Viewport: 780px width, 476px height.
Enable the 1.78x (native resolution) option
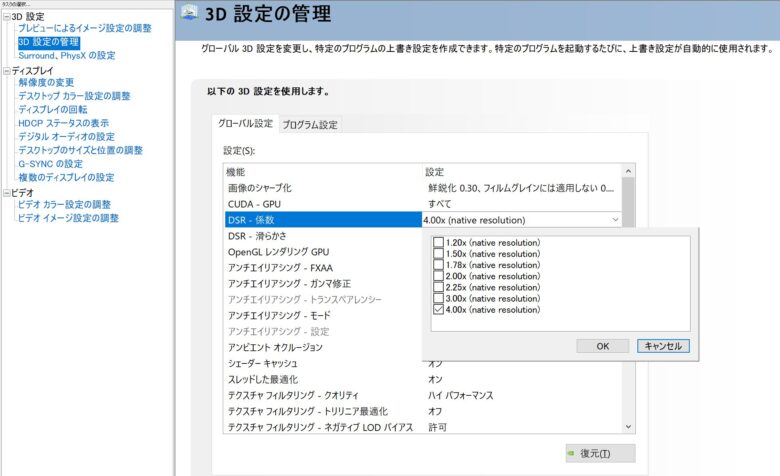[x=438, y=265]
